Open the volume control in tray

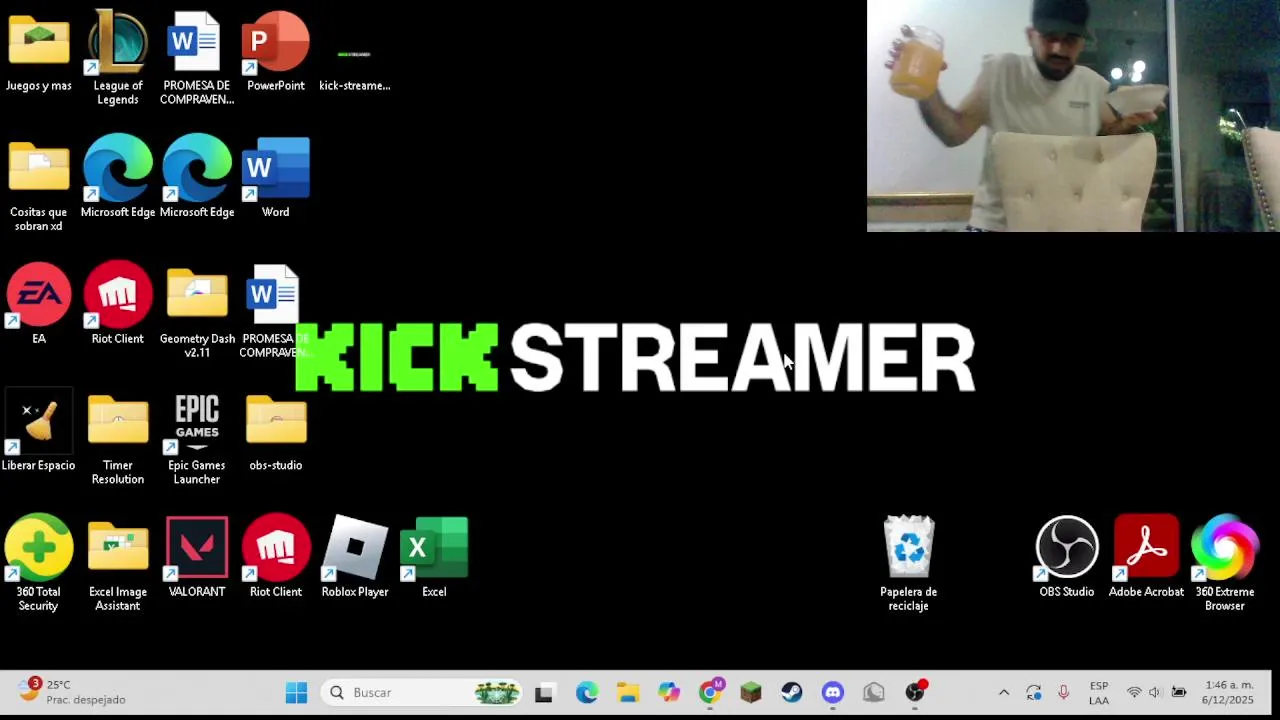[x=1155, y=692]
